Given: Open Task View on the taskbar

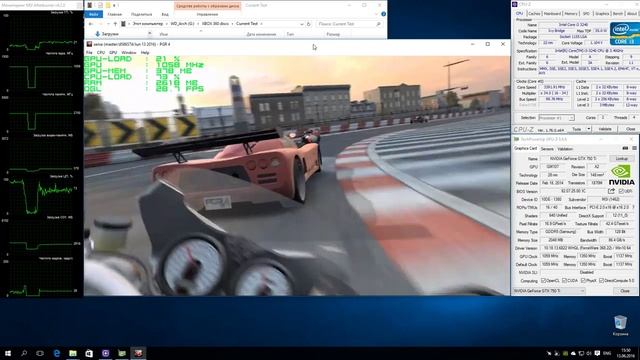Looking at the screenshot, I should [40, 353].
